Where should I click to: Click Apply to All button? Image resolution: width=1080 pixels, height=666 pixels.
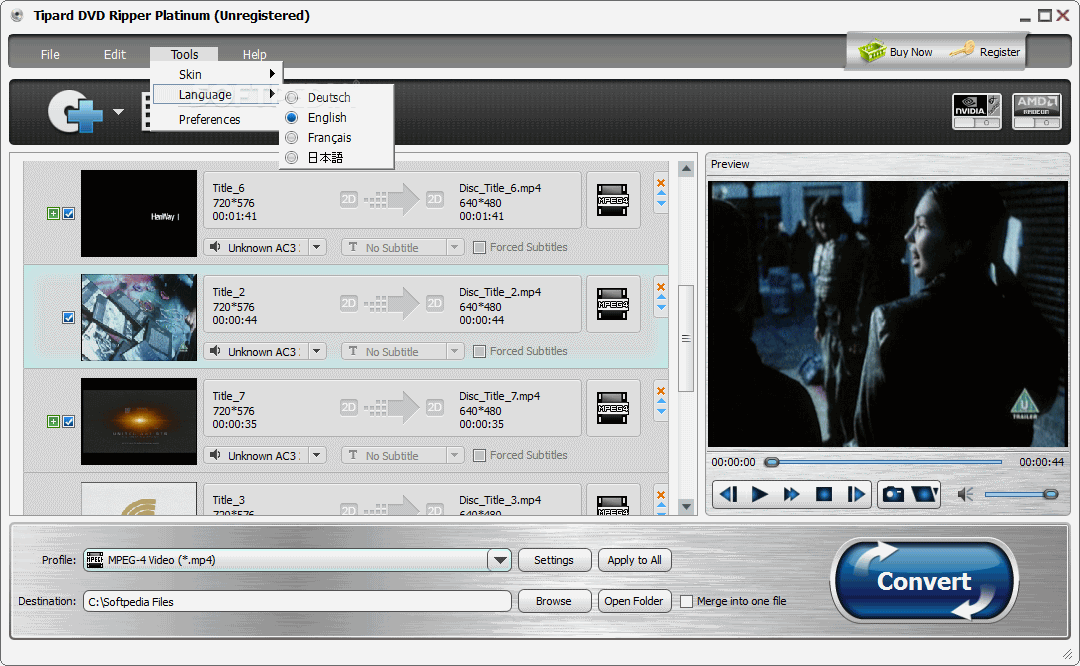634,560
